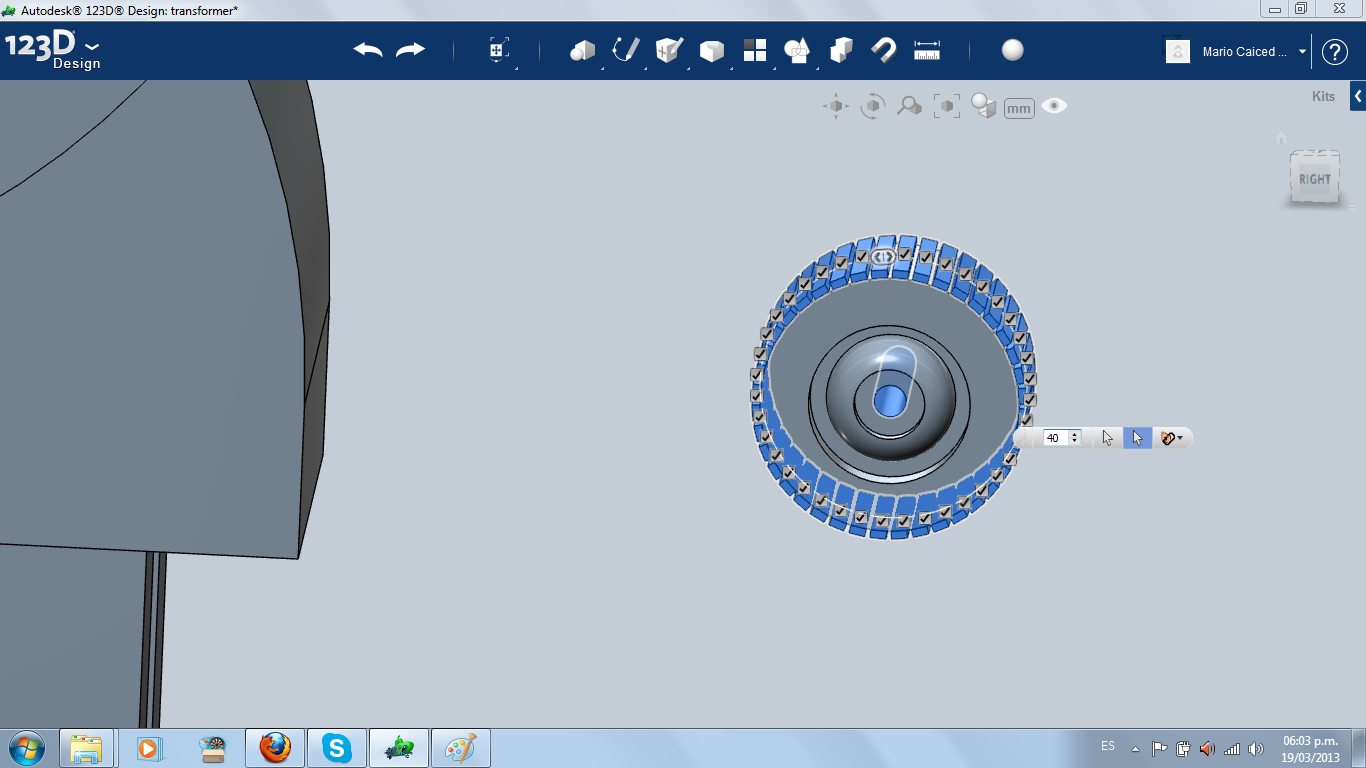1366x768 pixels.
Task: Click the 123D Design taskbar button
Action: (x=399, y=748)
